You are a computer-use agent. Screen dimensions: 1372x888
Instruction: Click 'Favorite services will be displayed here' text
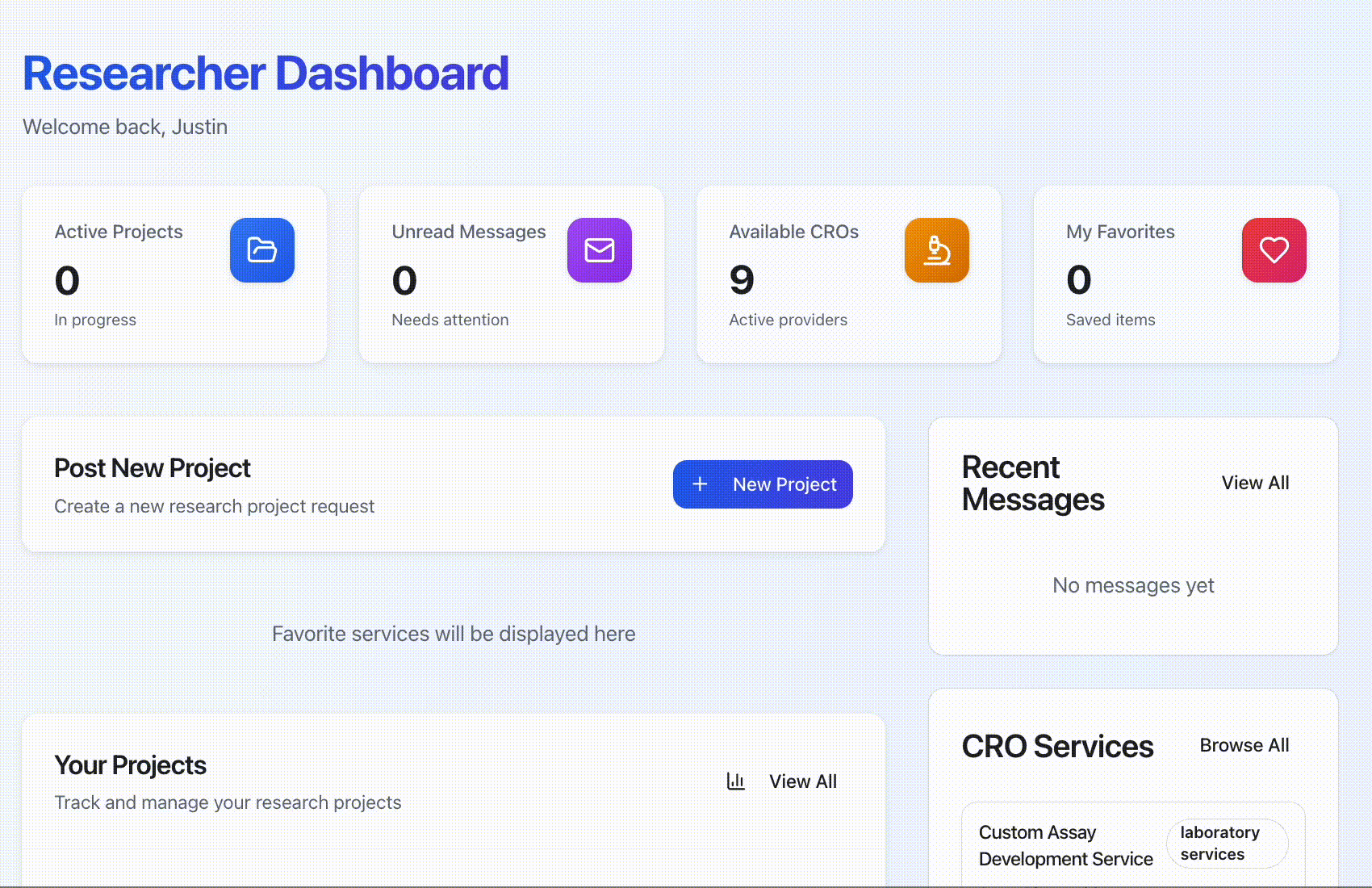454,634
